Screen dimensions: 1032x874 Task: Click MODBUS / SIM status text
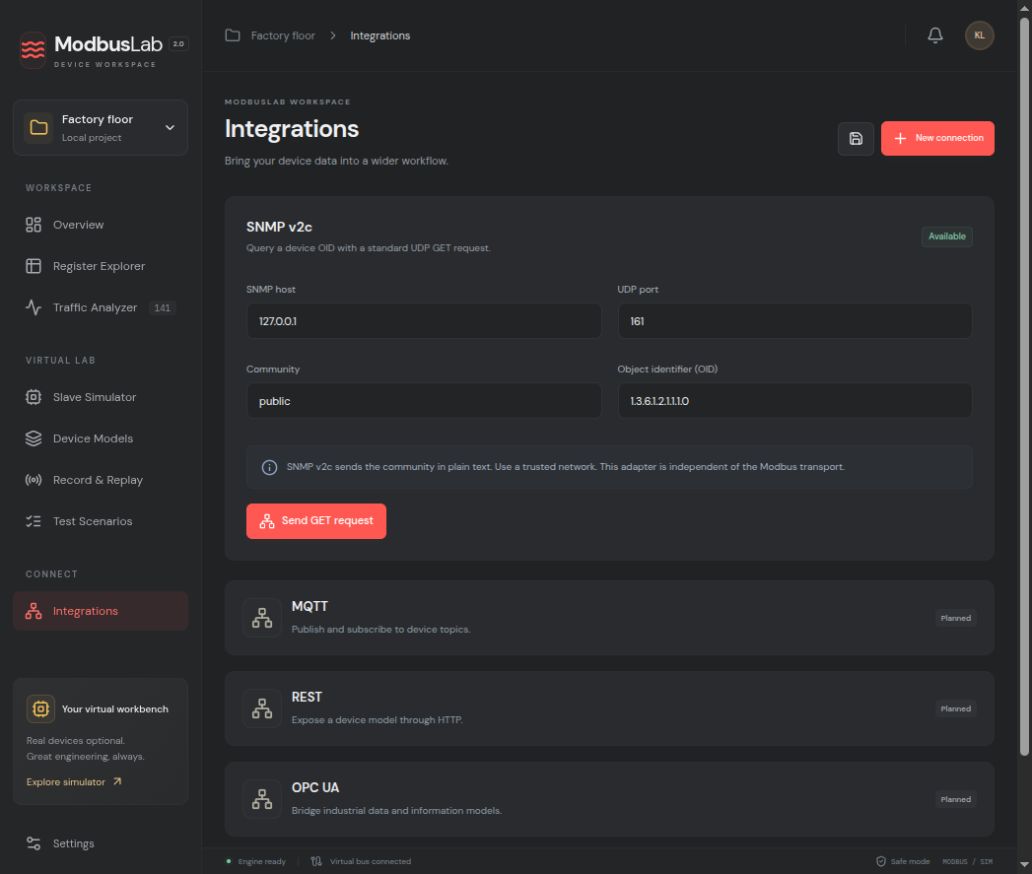click(968, 861)
